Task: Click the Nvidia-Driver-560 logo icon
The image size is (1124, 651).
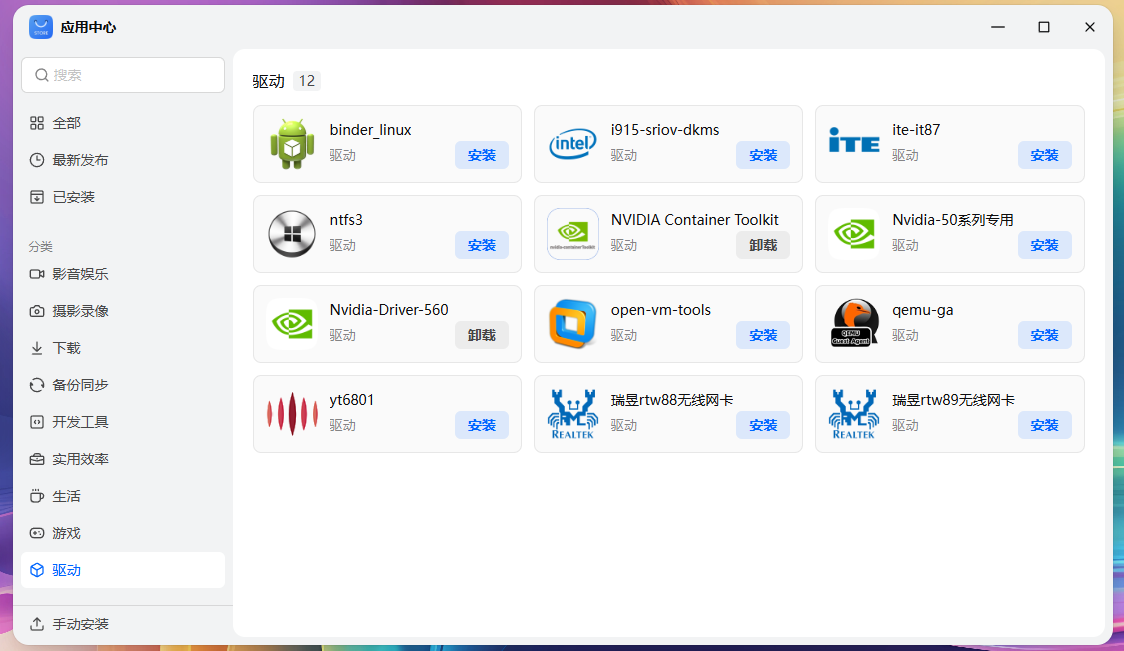Action: click(292, 324)
